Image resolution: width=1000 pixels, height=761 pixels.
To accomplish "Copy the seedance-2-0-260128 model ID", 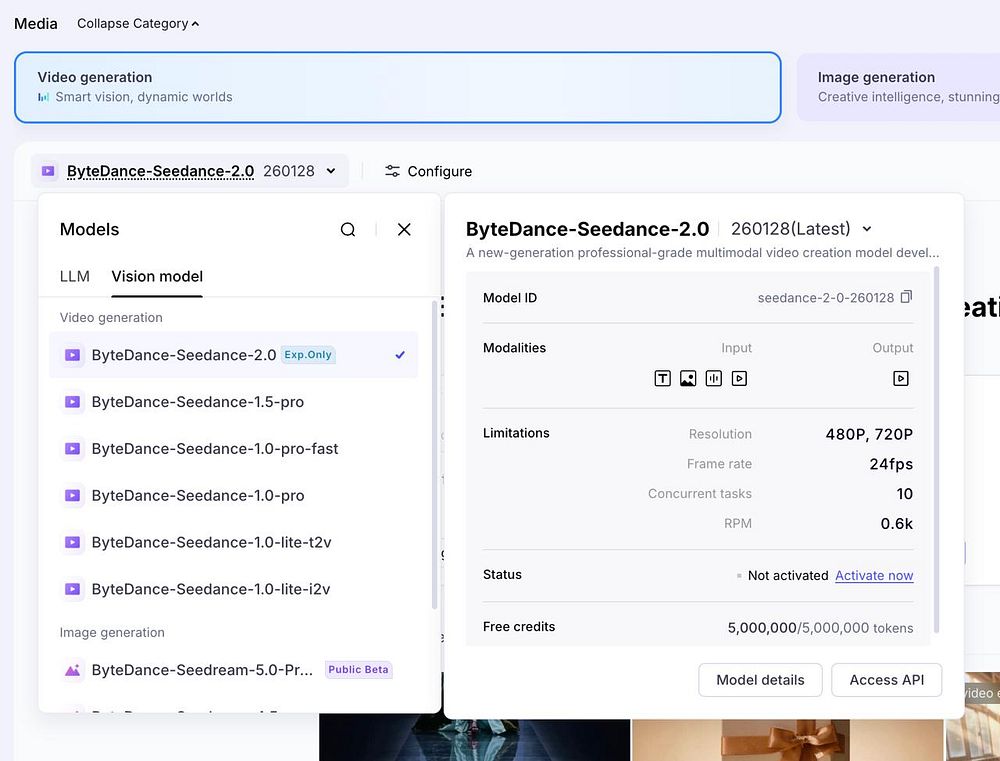I will [x=906, y=297].
